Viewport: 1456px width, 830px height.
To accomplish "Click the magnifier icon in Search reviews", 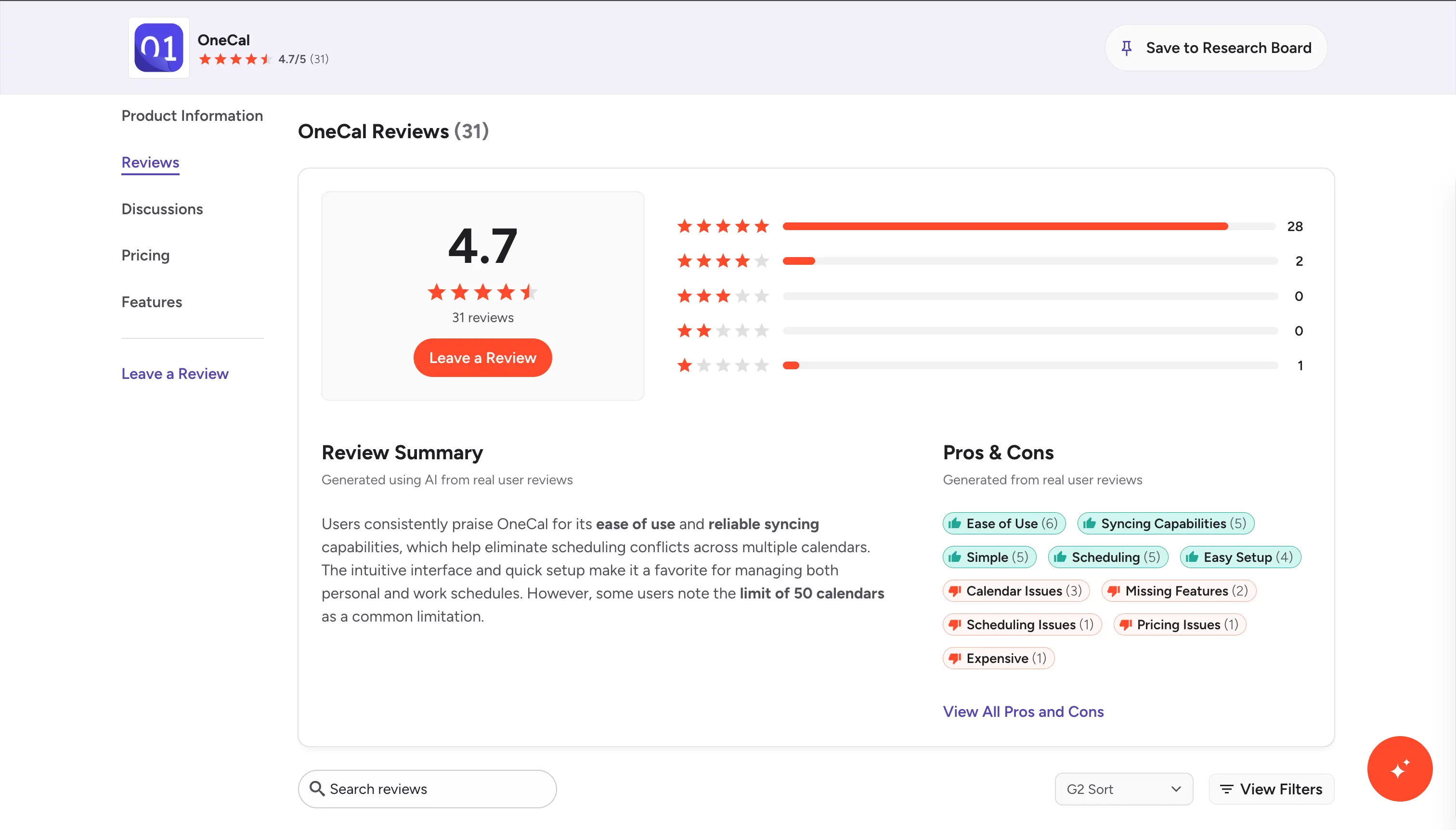I will coord(317,789).
